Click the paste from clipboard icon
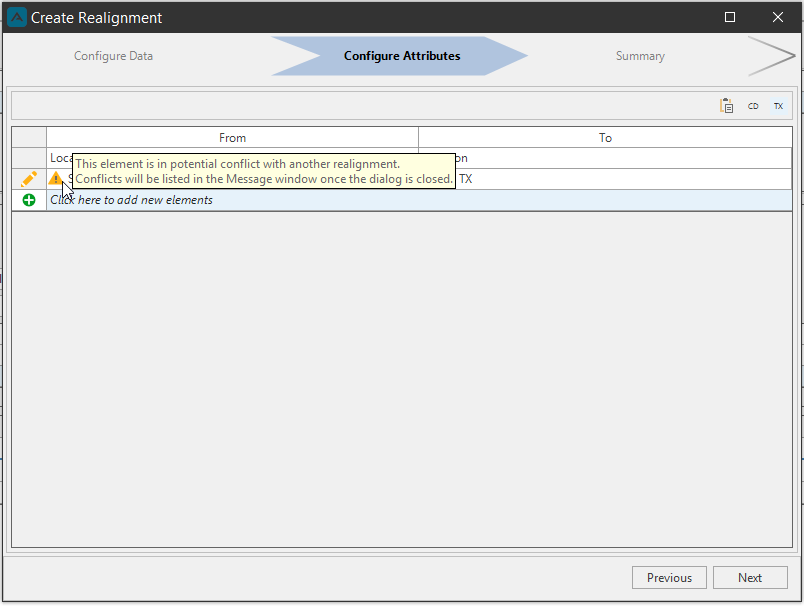The height and width of the screenshot is (606, 804). tap(726, 106)
